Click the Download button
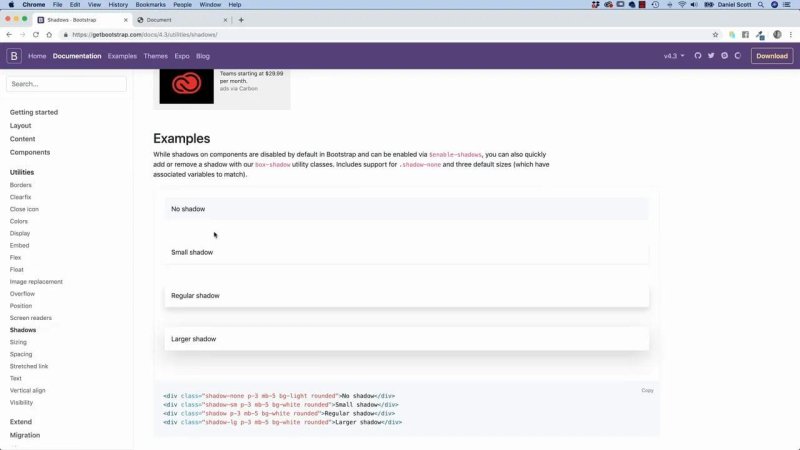This screenshot has height=450, width=800. click(771, 56)
